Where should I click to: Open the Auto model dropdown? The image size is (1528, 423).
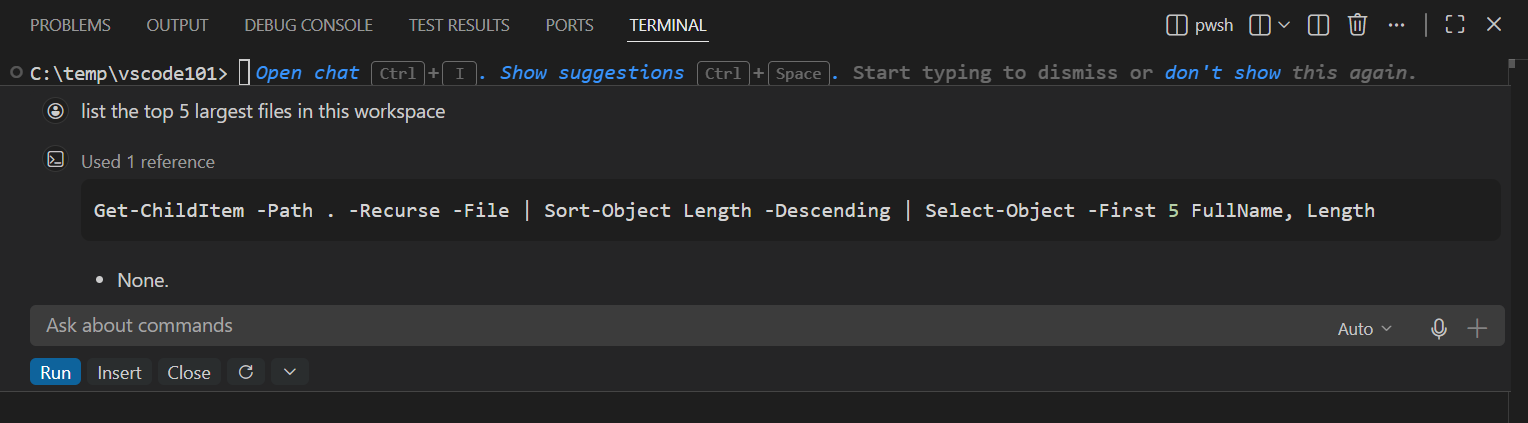[1365, 328]
